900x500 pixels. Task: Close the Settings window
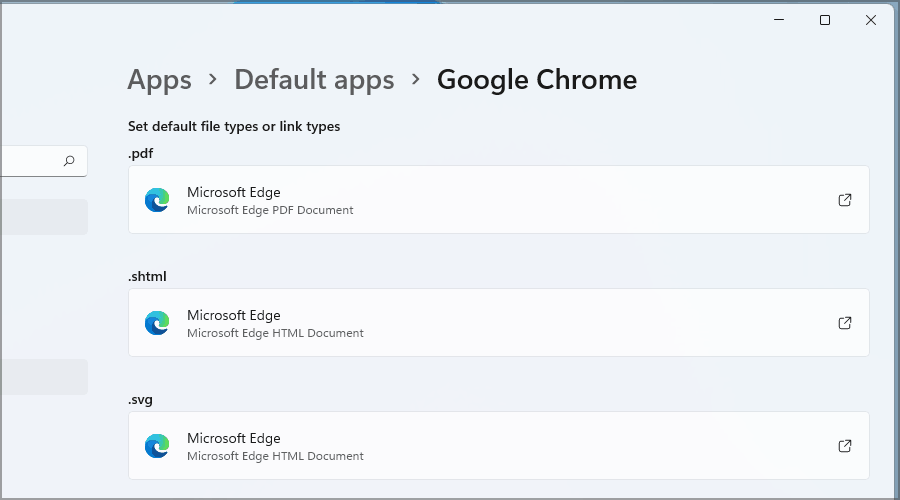871,20
